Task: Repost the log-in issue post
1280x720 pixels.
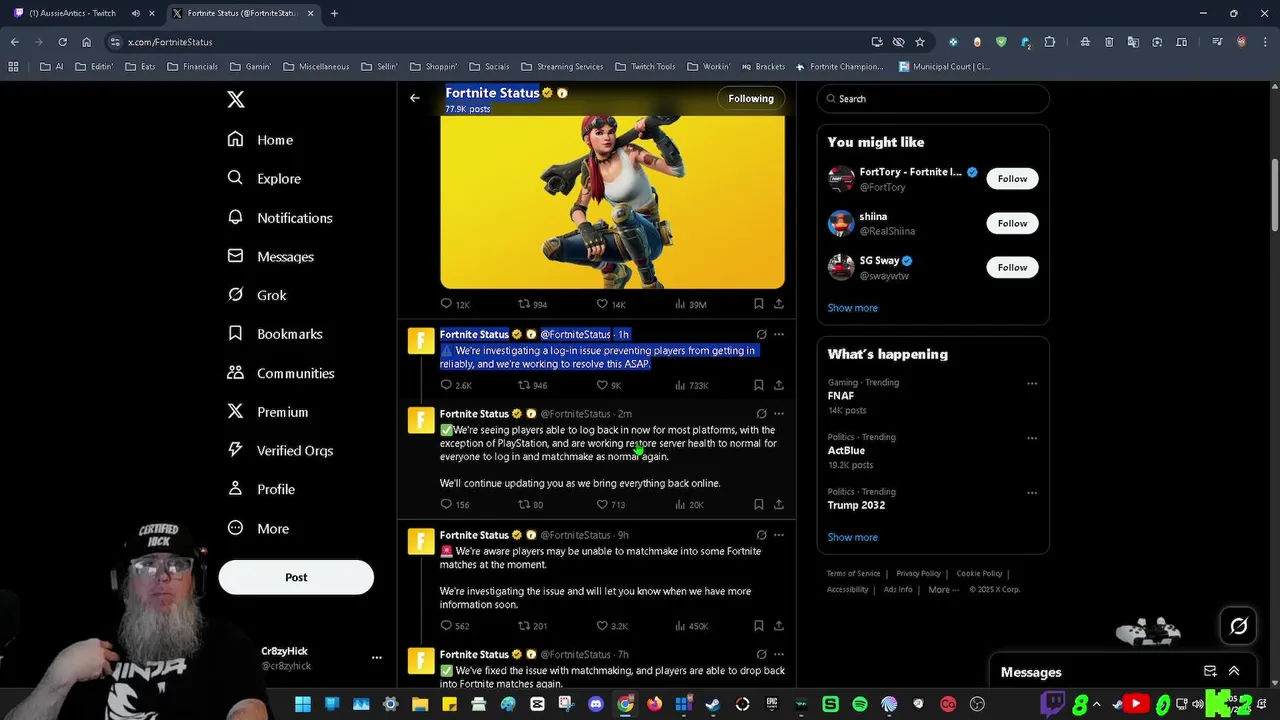Action: pyautogui.click(x=523, y=385)
